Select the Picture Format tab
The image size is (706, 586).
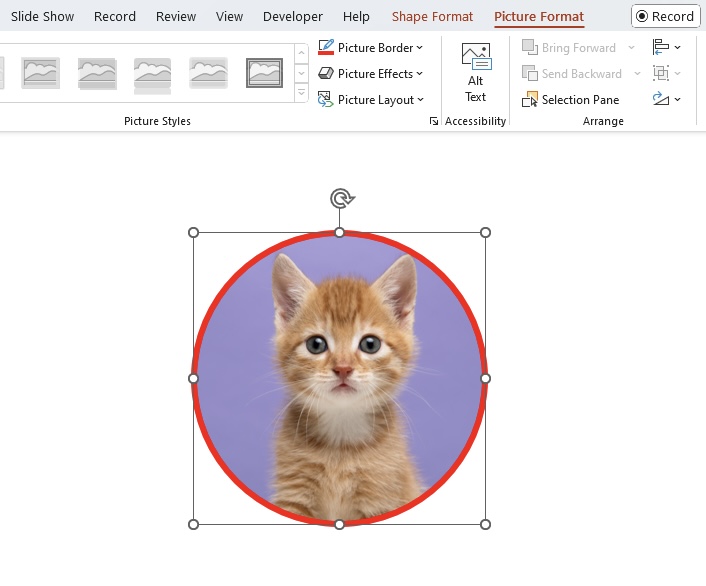click(539, 17)
